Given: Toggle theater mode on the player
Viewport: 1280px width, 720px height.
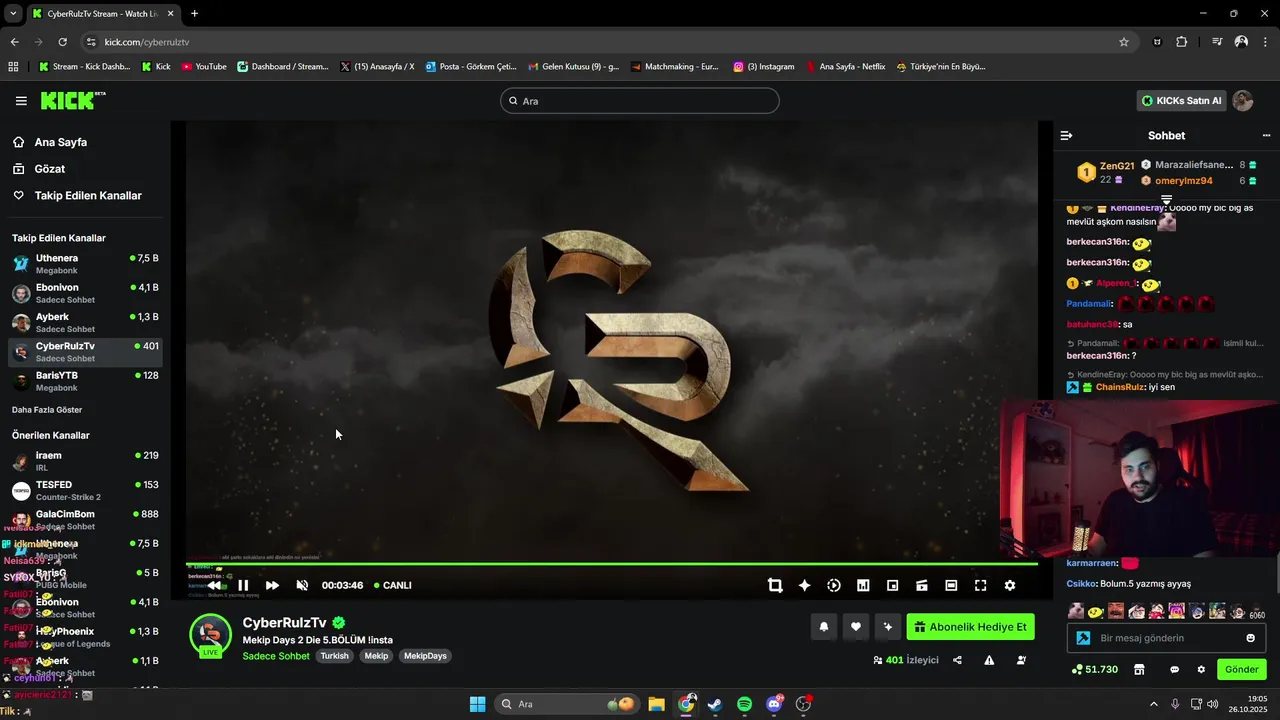Looking at the screenshot, I should (x=951, y=586).
